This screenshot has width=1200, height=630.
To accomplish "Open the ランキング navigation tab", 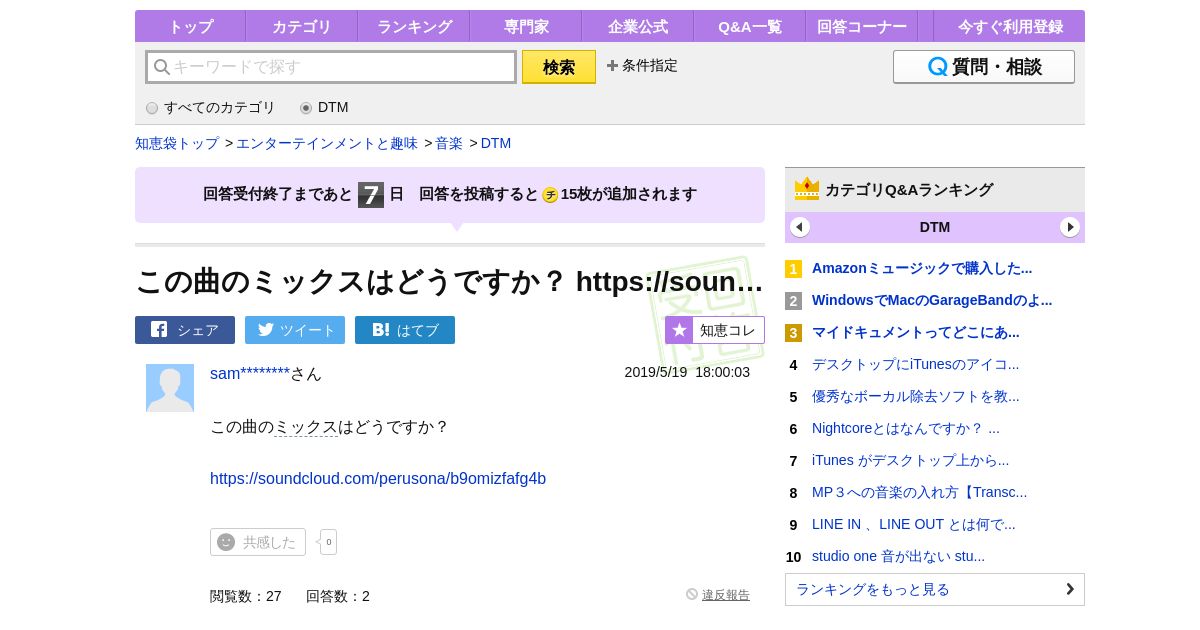I will 413,26.
